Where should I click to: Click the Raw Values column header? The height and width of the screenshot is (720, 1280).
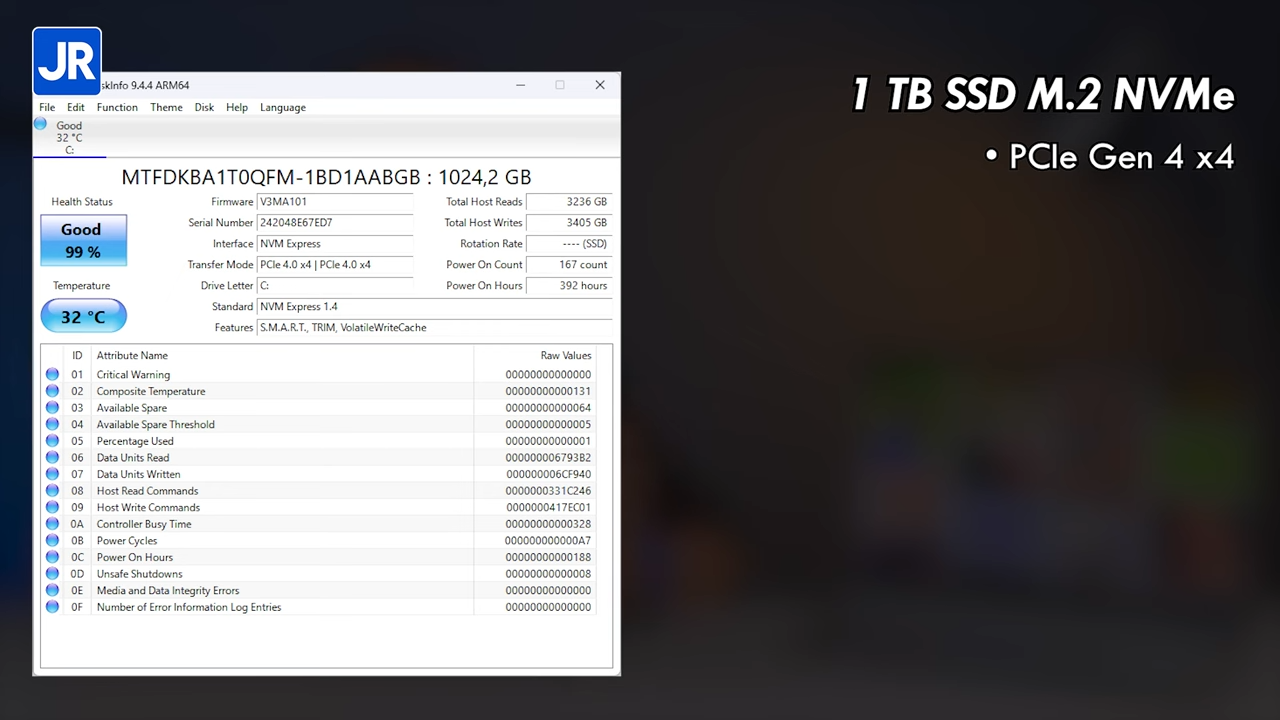(565, 355)
